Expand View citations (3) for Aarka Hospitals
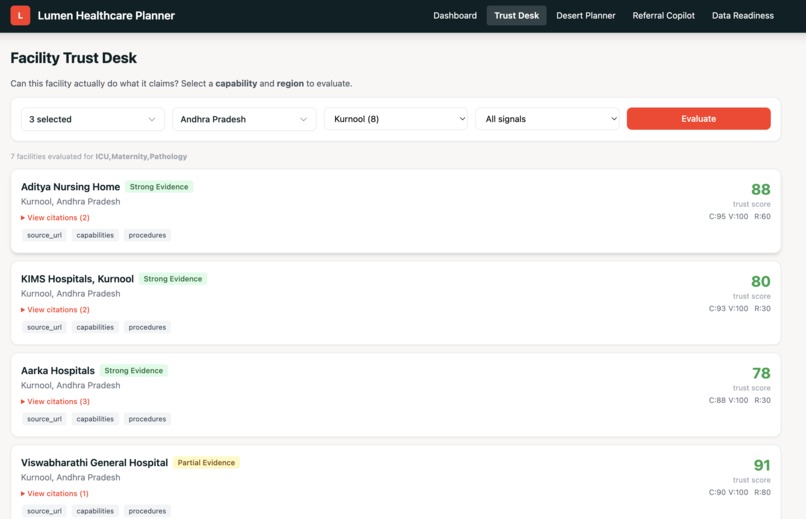The width and height of the screenshot is (806, 519). click(55, 401)
